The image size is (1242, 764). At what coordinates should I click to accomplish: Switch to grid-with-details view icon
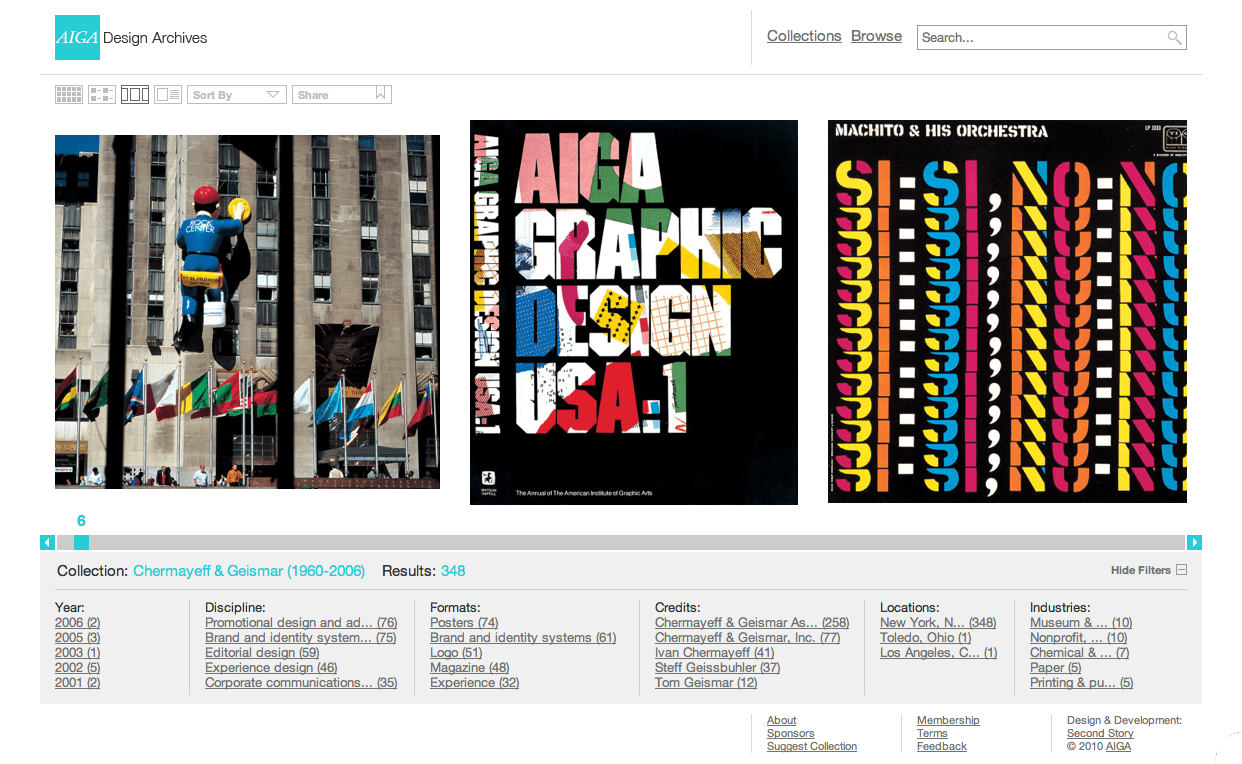point(102,95)
